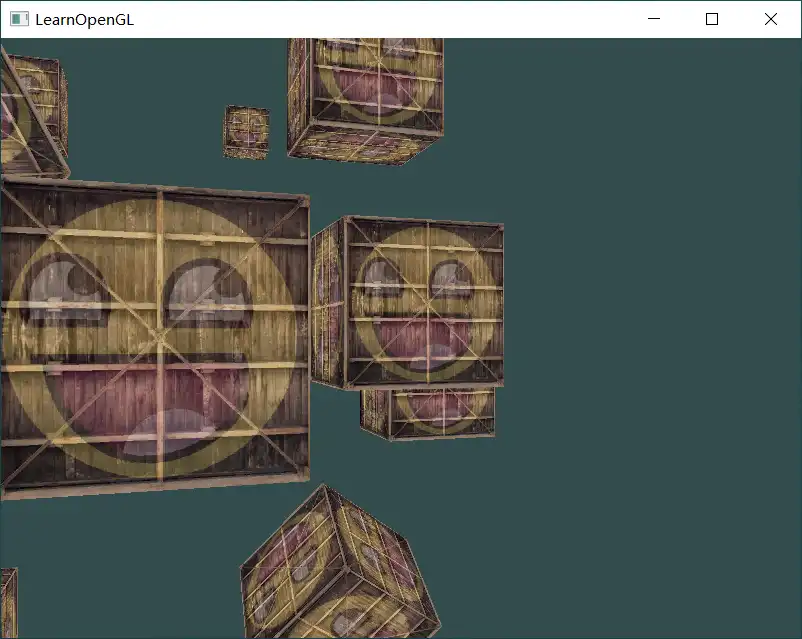Maximize the LearnOpenGL window
The width and height of the screenshot is (802, 639).
pos(712,19)
